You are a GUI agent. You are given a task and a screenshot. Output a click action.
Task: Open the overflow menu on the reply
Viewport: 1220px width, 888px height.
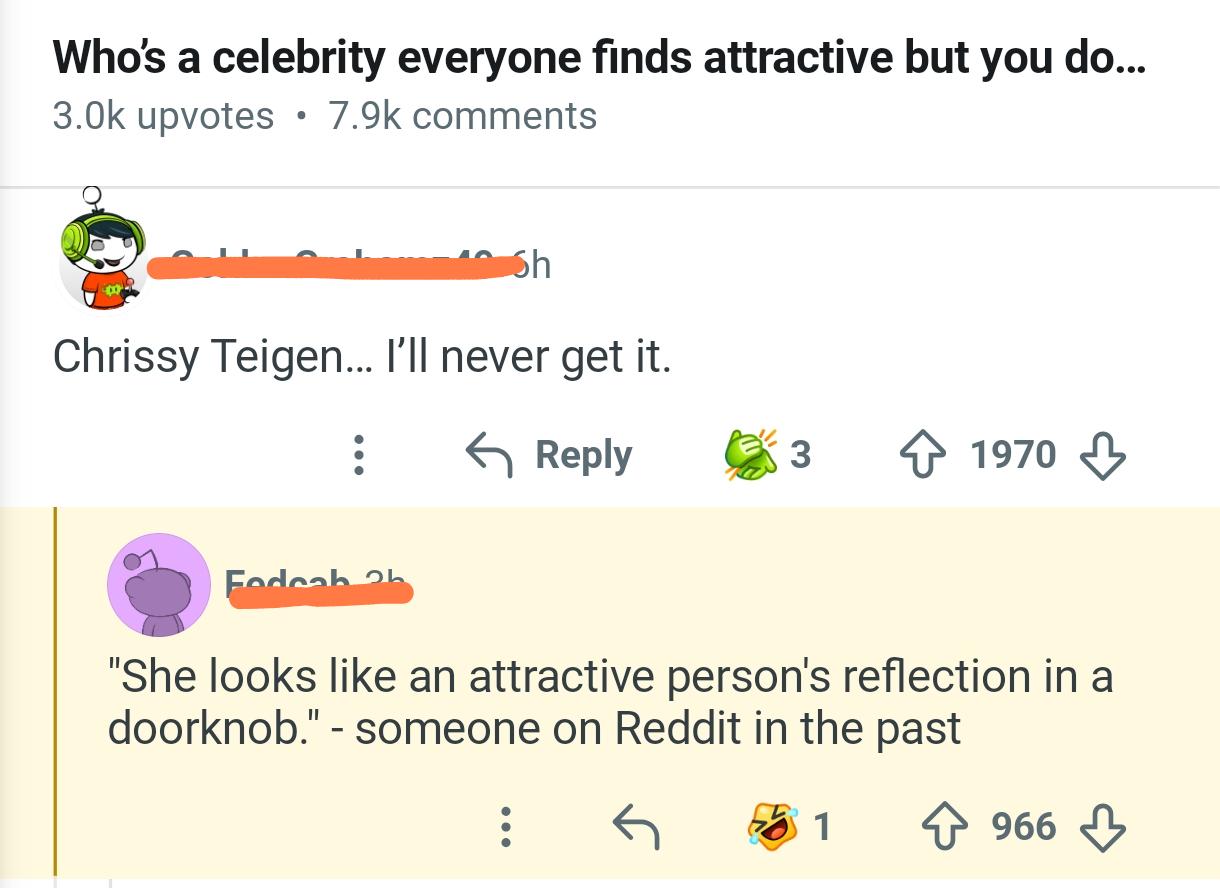pos(506,827)
